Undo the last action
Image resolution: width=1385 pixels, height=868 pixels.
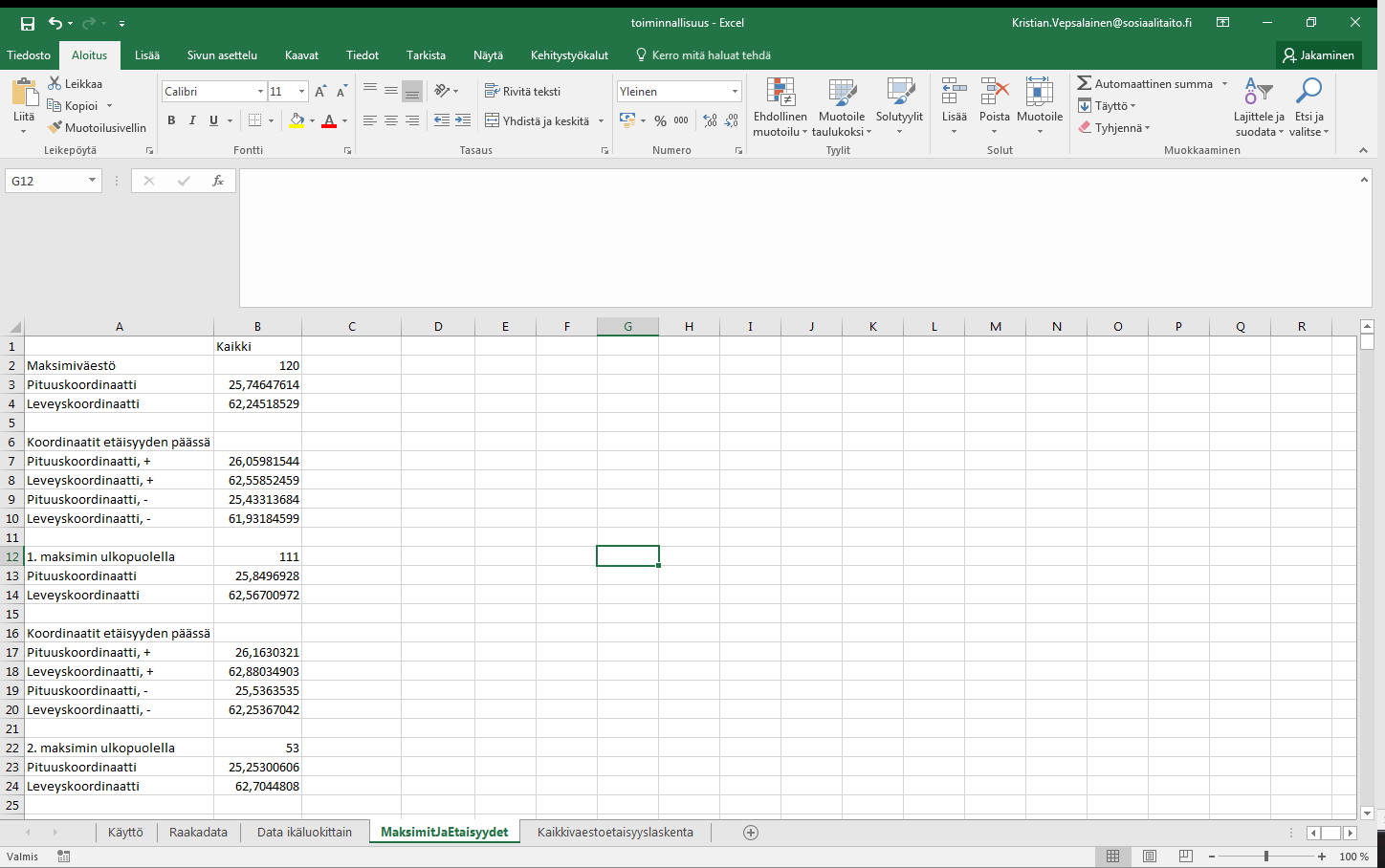[55, 23]
